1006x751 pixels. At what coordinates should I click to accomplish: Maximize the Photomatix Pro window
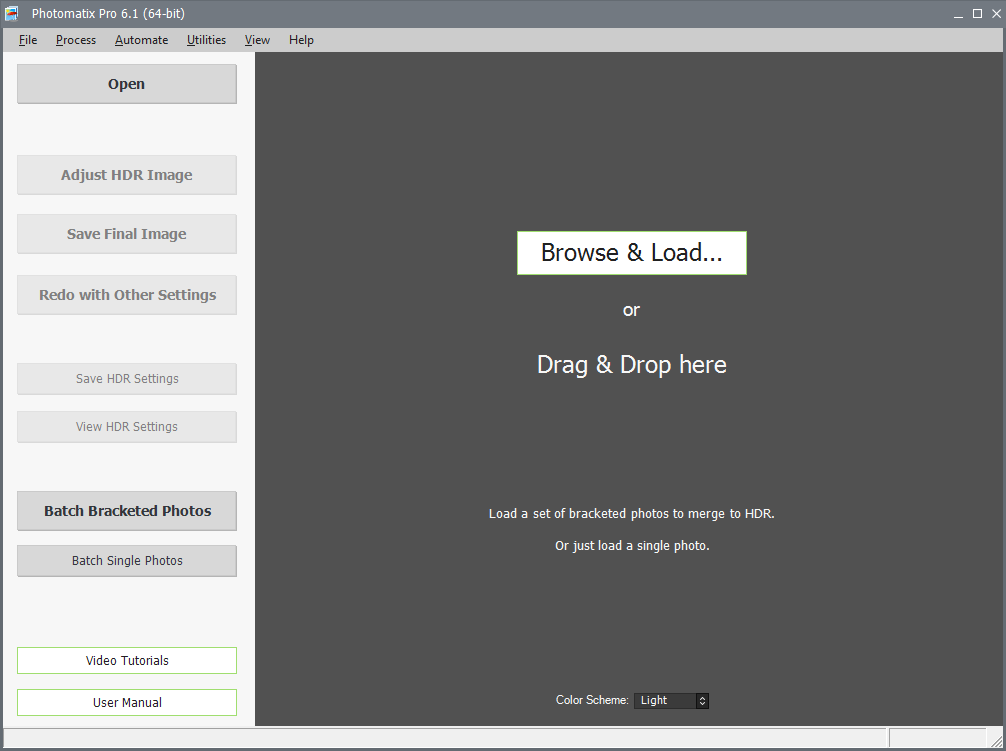[977, 13]
